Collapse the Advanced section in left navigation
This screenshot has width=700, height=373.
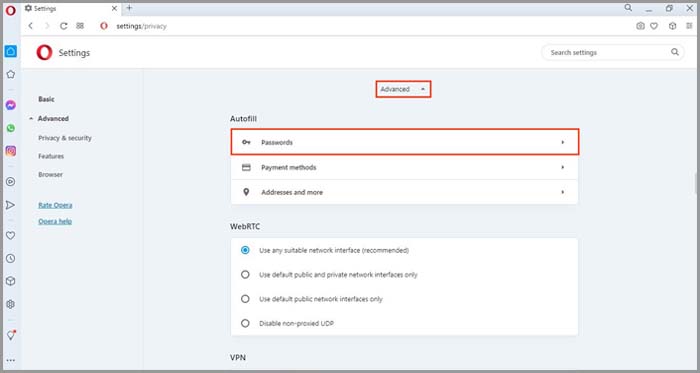(x=31, y=119)
